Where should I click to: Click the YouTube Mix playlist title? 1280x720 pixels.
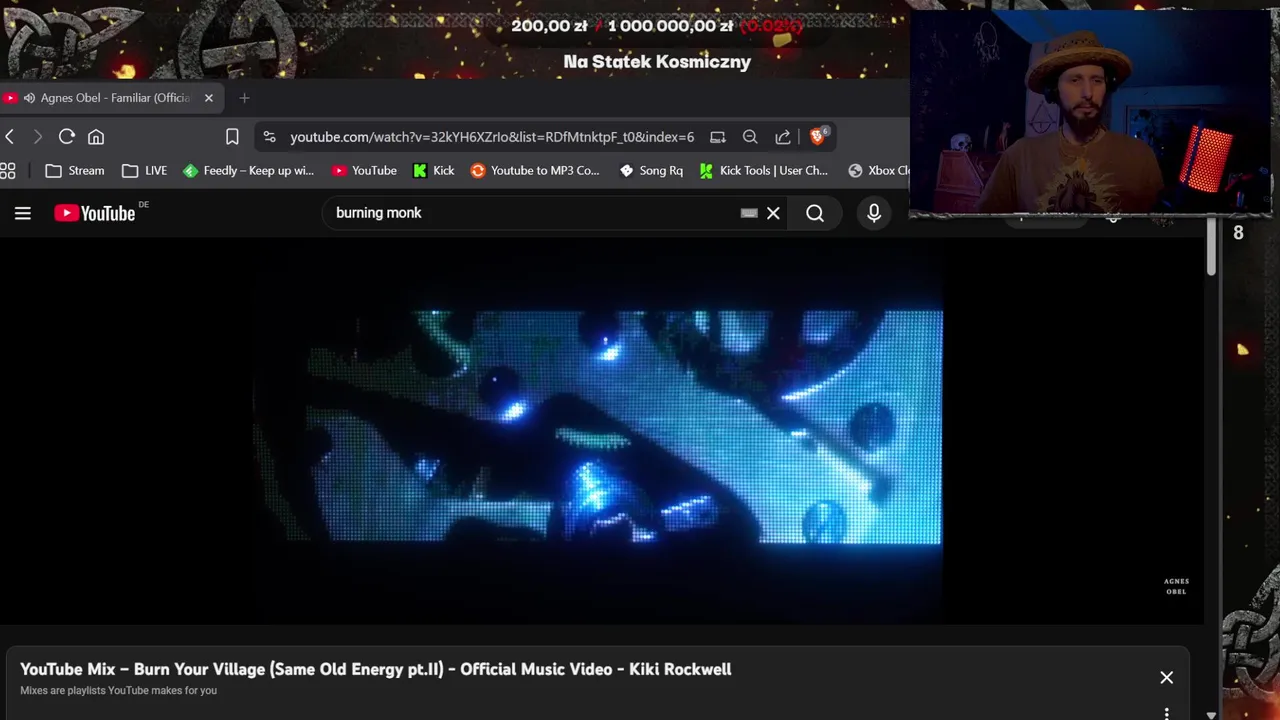pos(376,669)
